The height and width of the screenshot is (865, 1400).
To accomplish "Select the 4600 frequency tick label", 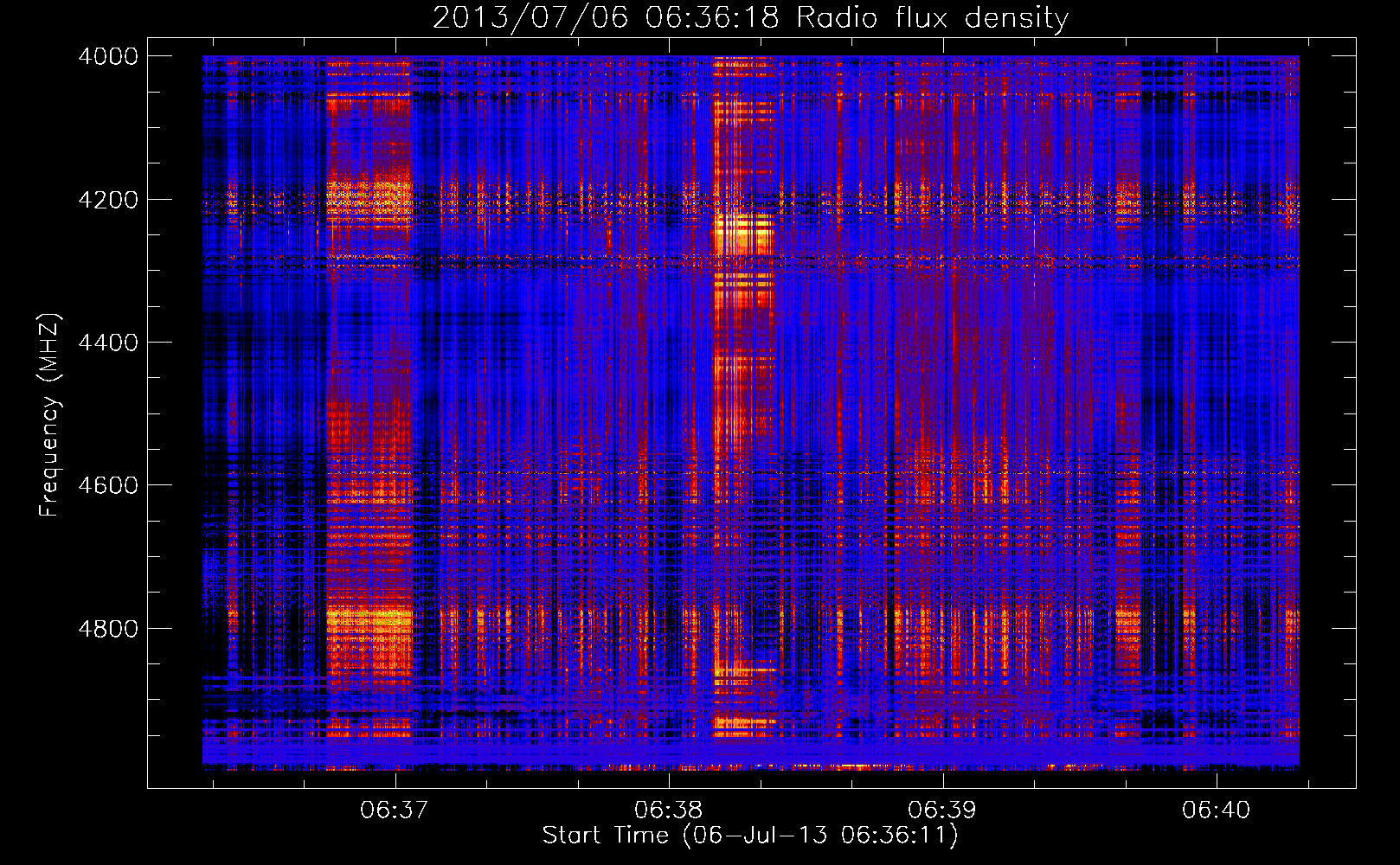I will click(x=108, y=485).
